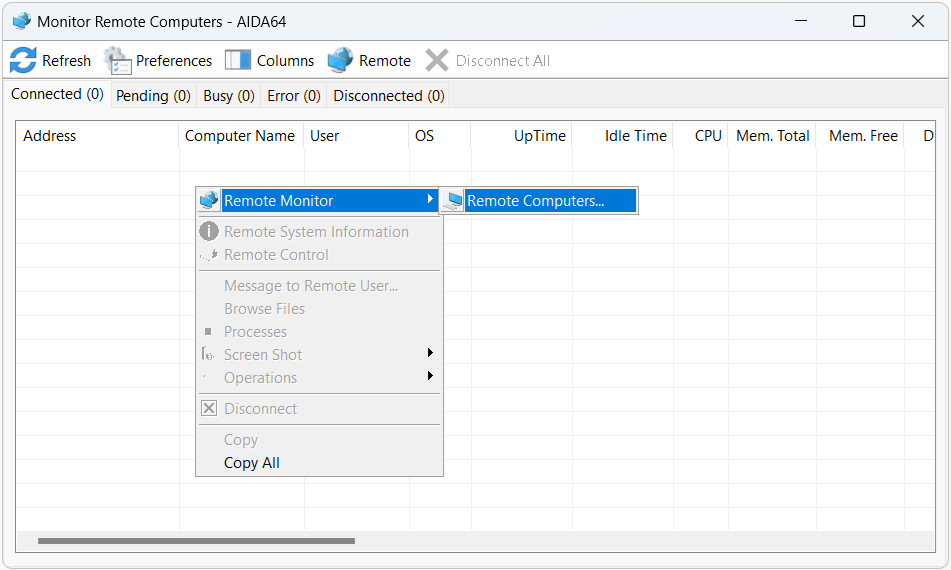Click the UpTime column header
951x570 pixels.
(539, 136)
